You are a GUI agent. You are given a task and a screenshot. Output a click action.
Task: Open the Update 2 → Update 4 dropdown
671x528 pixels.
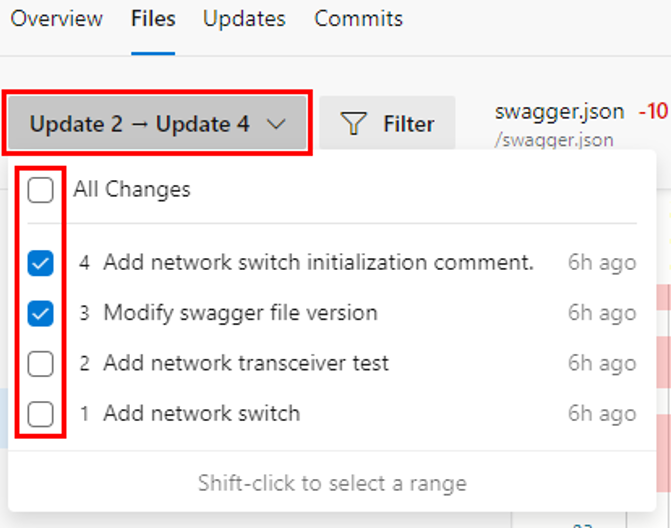[x=157, y=123]
